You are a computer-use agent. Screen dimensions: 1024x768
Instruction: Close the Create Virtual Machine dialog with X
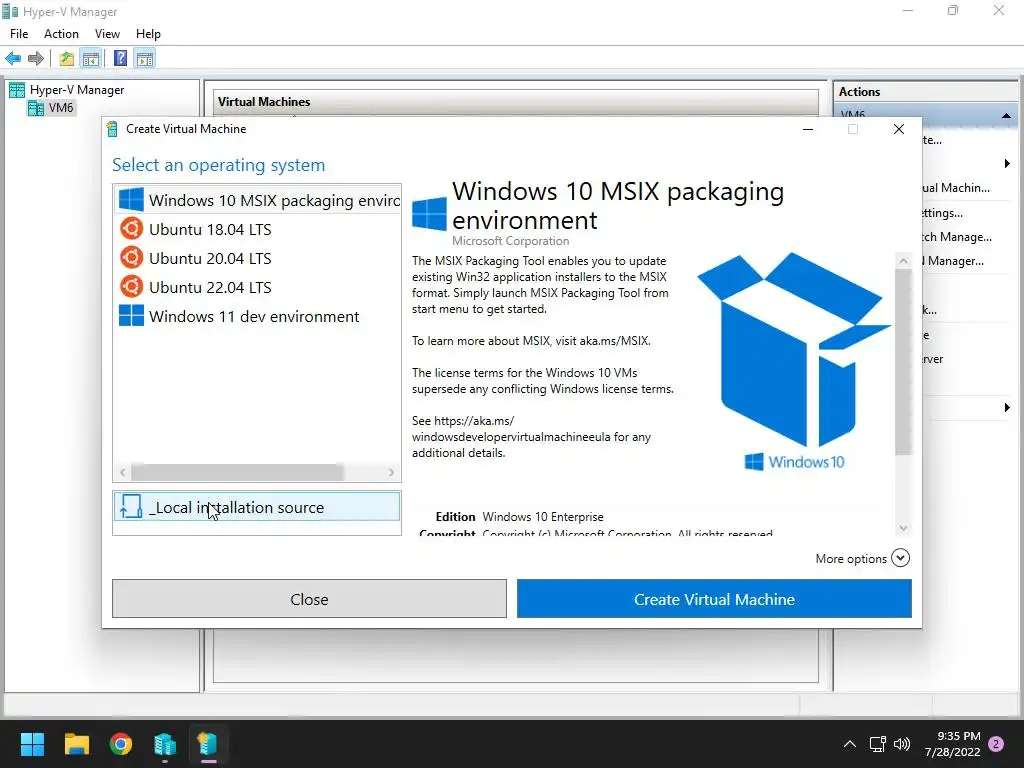(899, 129)
